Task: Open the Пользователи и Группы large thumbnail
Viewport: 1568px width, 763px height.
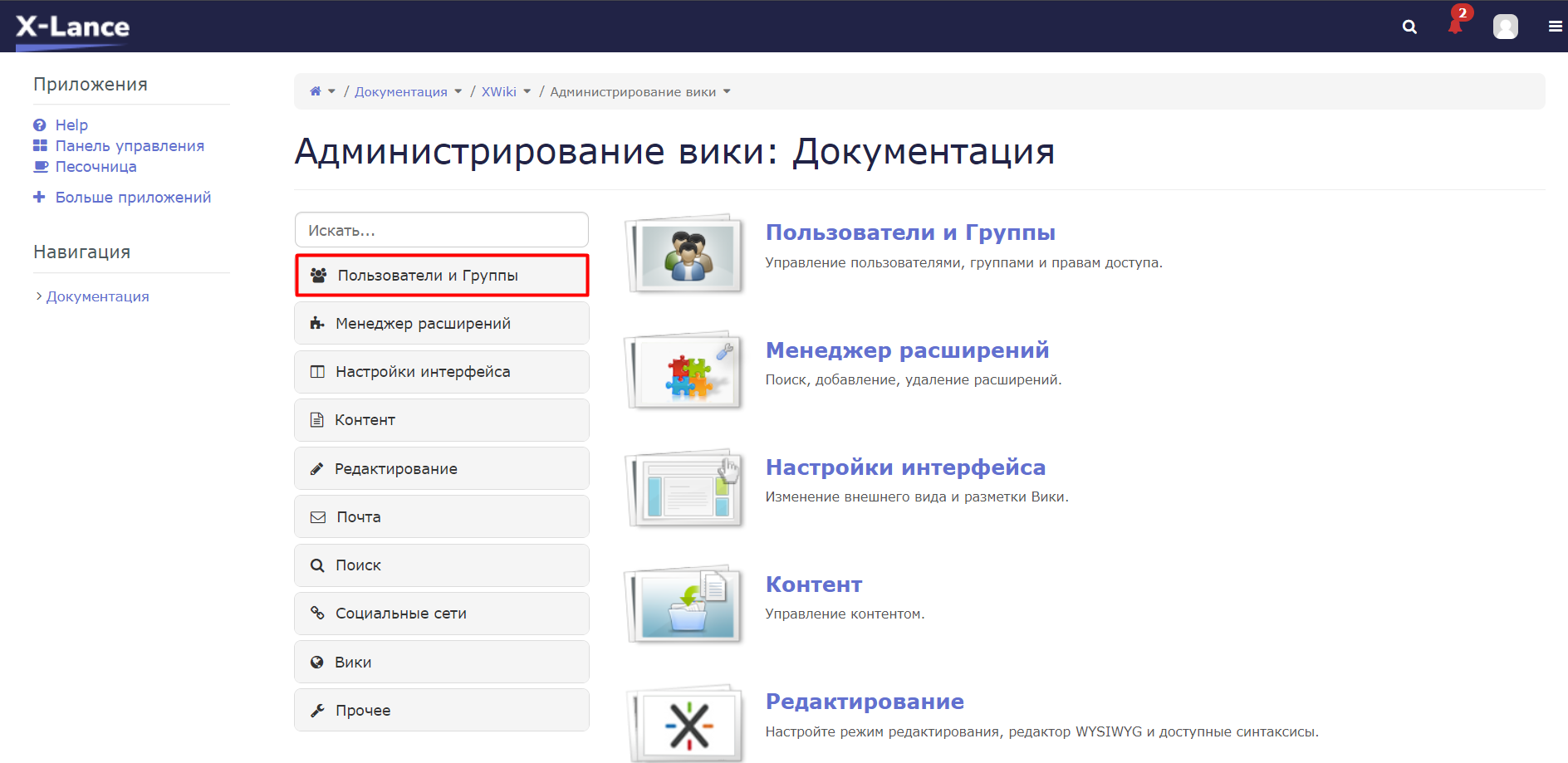Action: (x=684, y=253)
